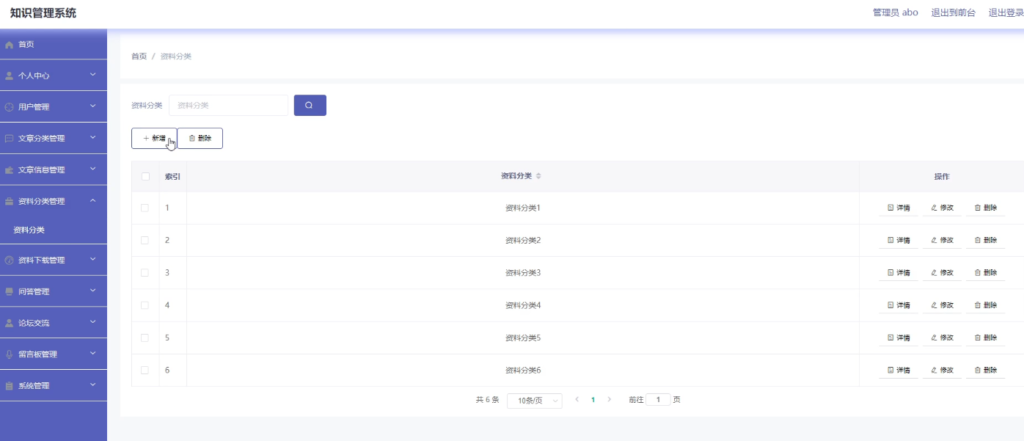Go to previous page arrow in pagination
The image size is (1024, 441).
(577, 399)
